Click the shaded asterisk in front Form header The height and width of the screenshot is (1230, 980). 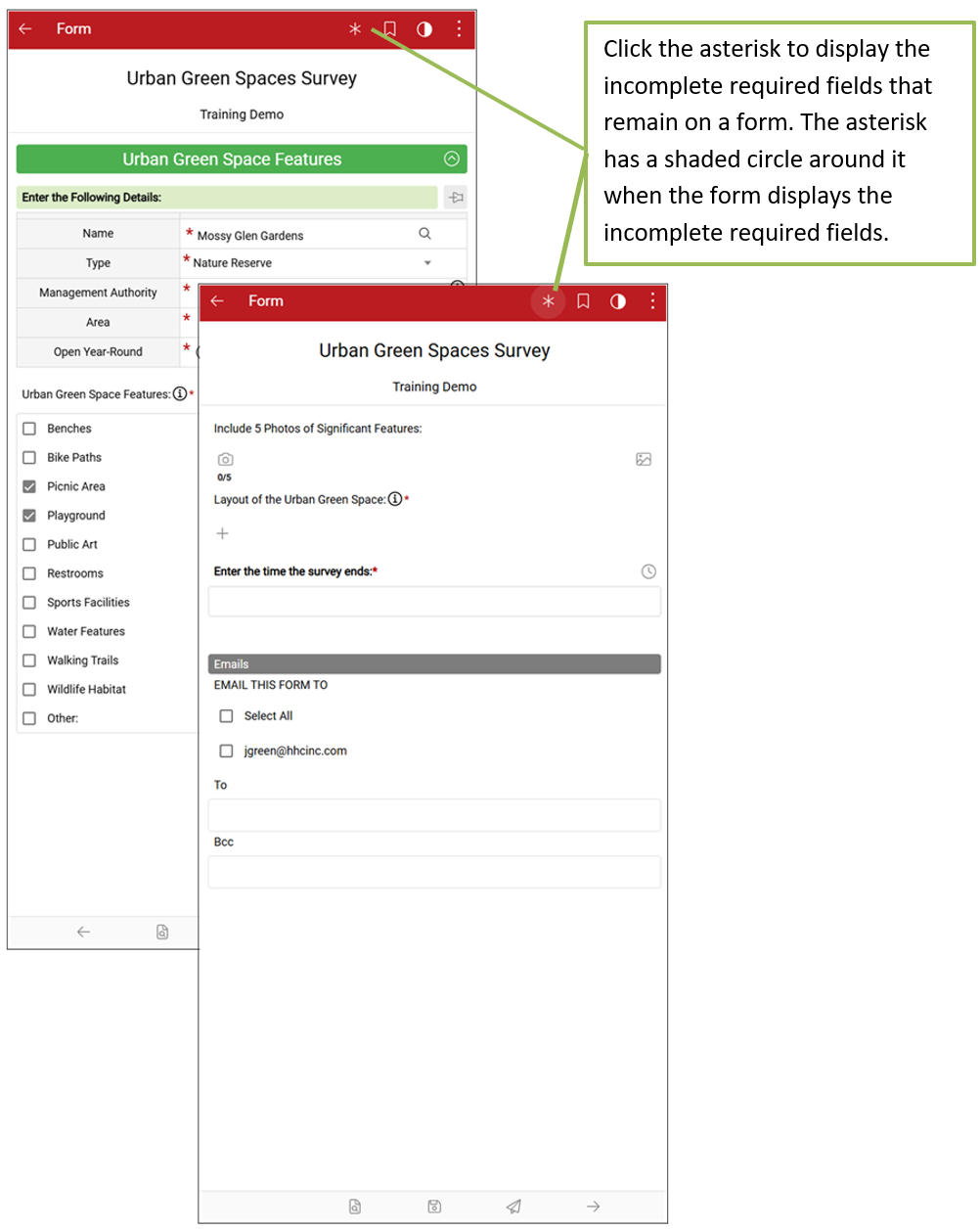[549, 301]
